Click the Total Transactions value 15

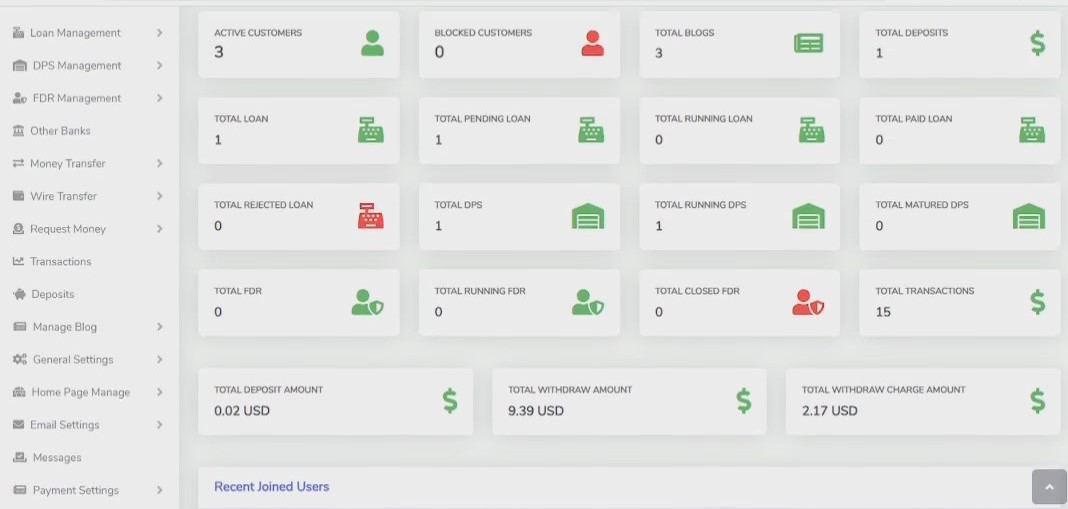coord(883,312)
